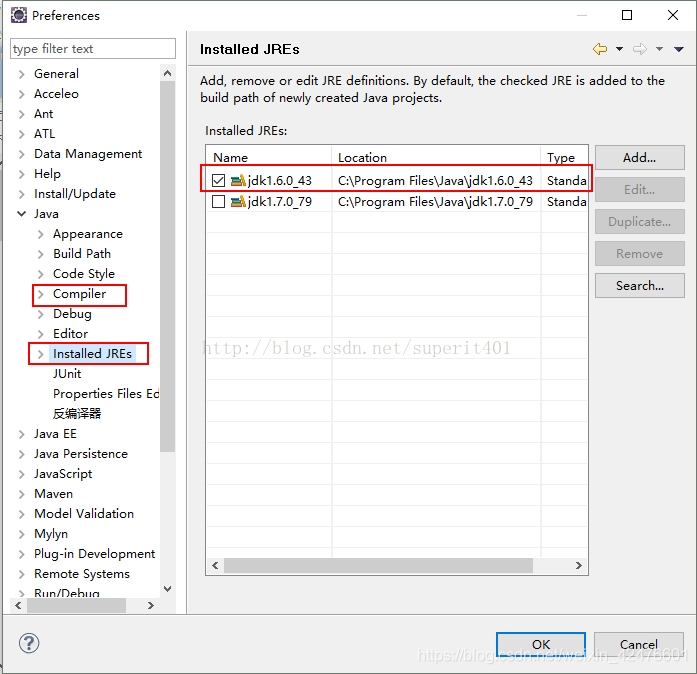Sort by the Location column header
This screenshot has height=674, width=697.
(436, 157)
